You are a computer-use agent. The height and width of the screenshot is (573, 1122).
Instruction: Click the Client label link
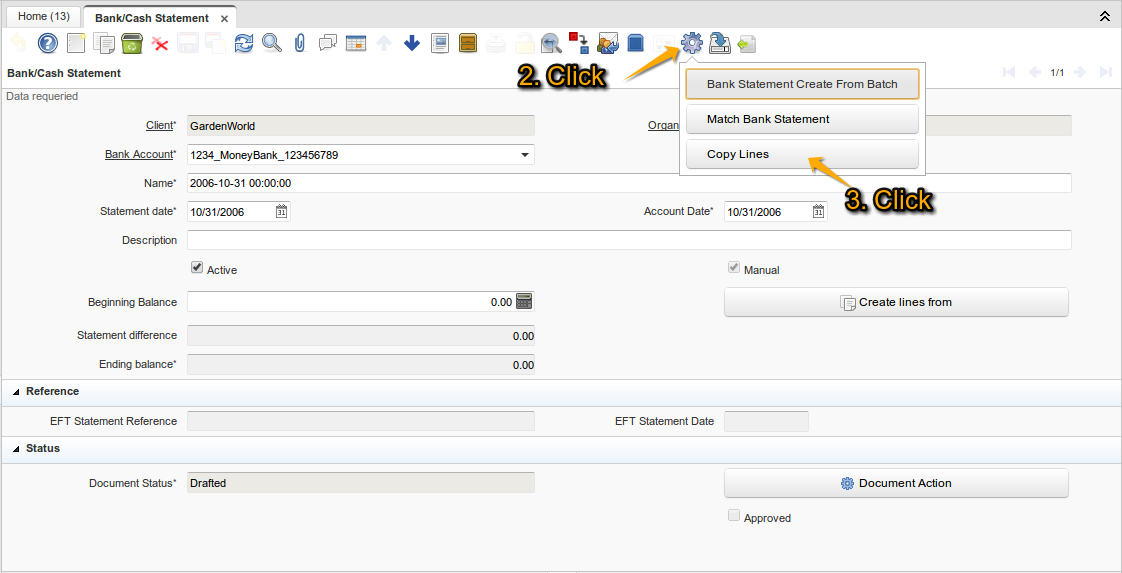(159, 125)
